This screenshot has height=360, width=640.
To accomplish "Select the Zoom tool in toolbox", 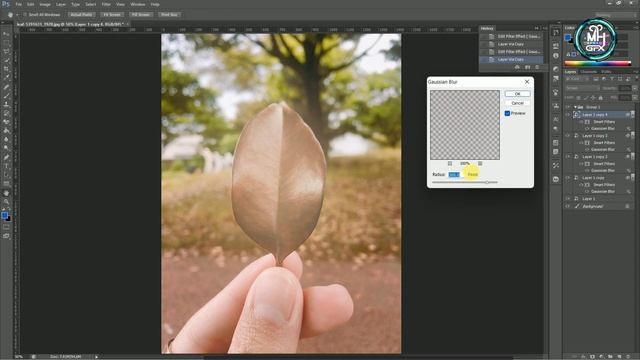I will pyautogui.click(x=6, y=202).
